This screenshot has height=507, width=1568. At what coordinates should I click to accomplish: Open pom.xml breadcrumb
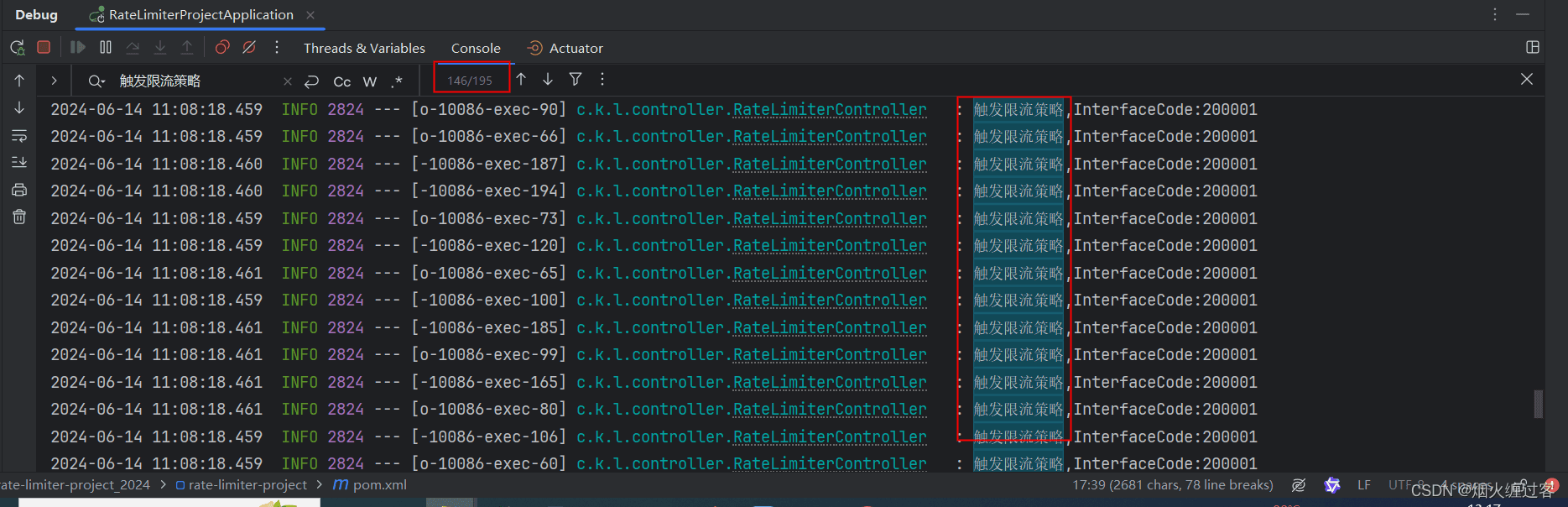370,485
